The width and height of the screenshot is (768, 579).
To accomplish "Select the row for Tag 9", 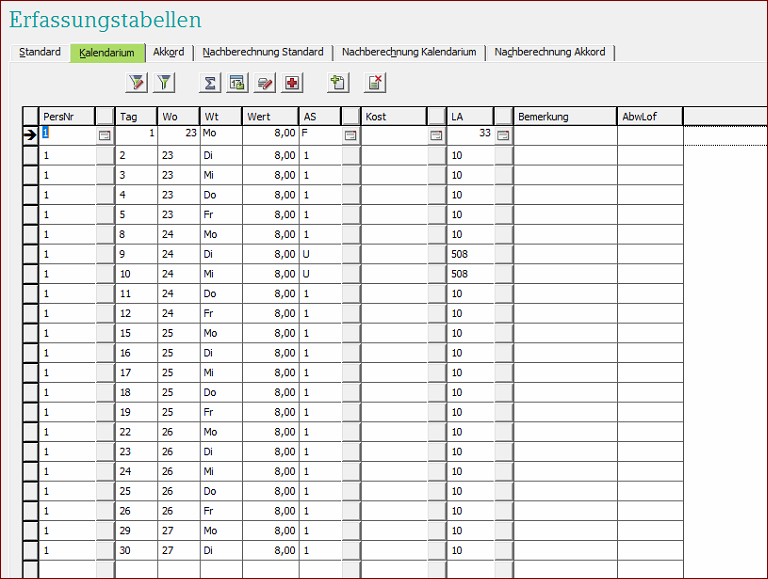I will click(30, 254).
